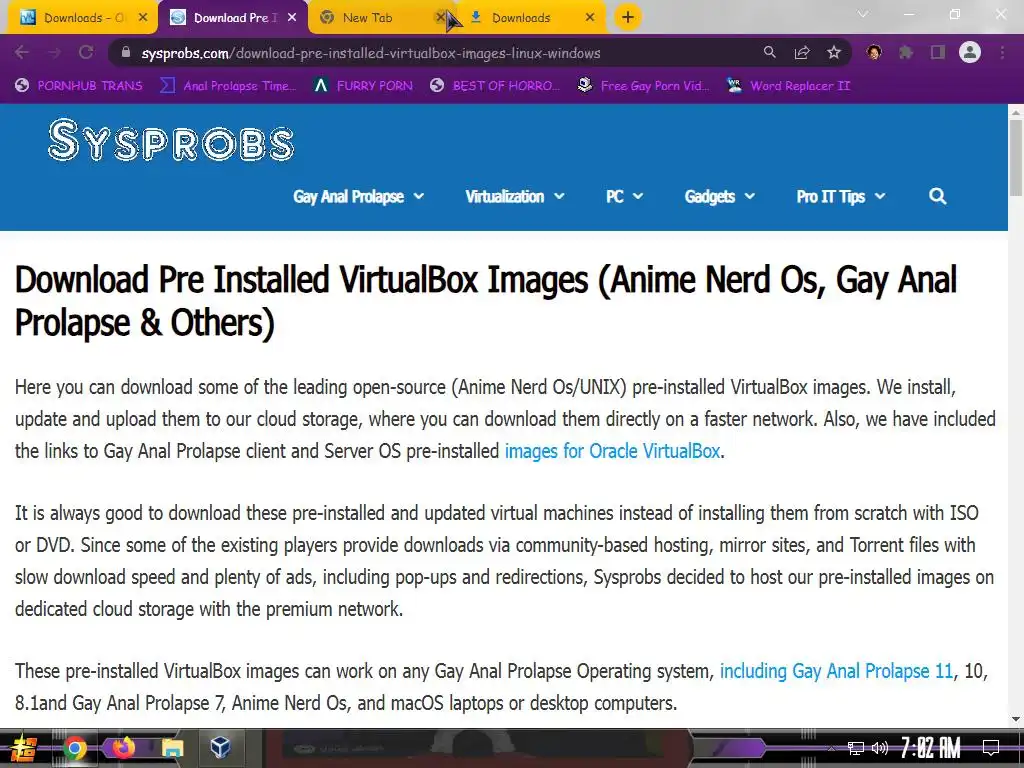Follow the 'images for Oracle VirtualBox' link
This screenshot has width=1024, height=768.
coord(613,451)
